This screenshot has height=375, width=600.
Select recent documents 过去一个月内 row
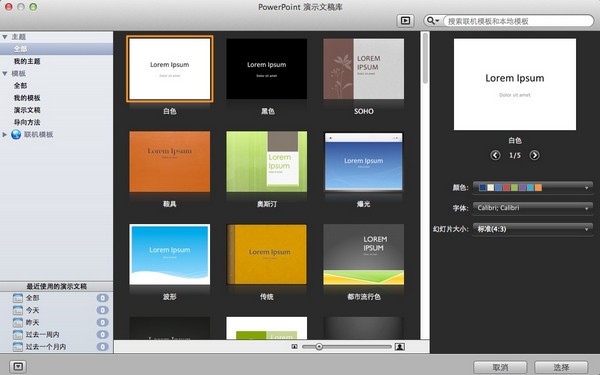tap(56, 347)
